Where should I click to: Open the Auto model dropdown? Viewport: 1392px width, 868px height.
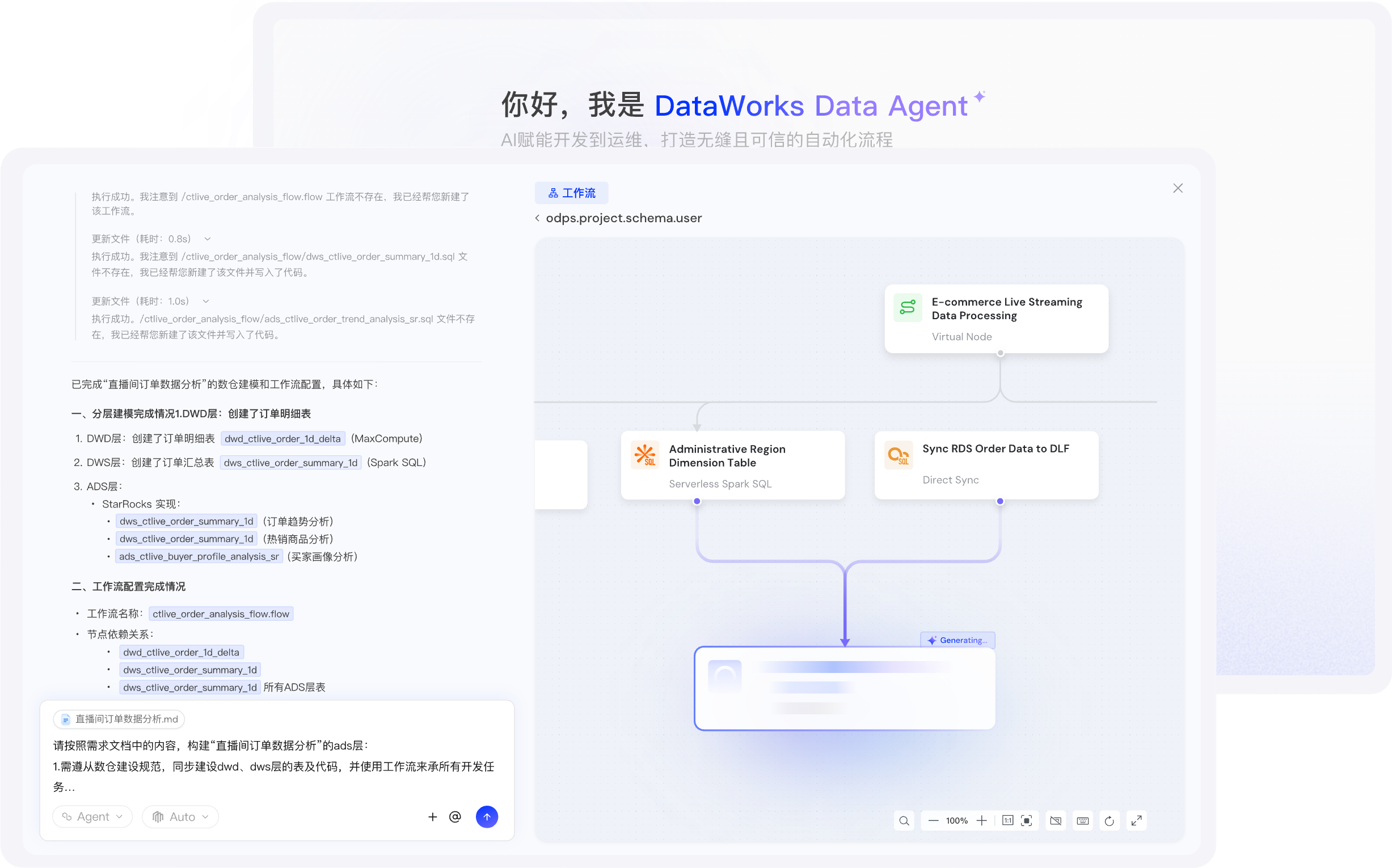pyautogui.click(x=180, y=816)
